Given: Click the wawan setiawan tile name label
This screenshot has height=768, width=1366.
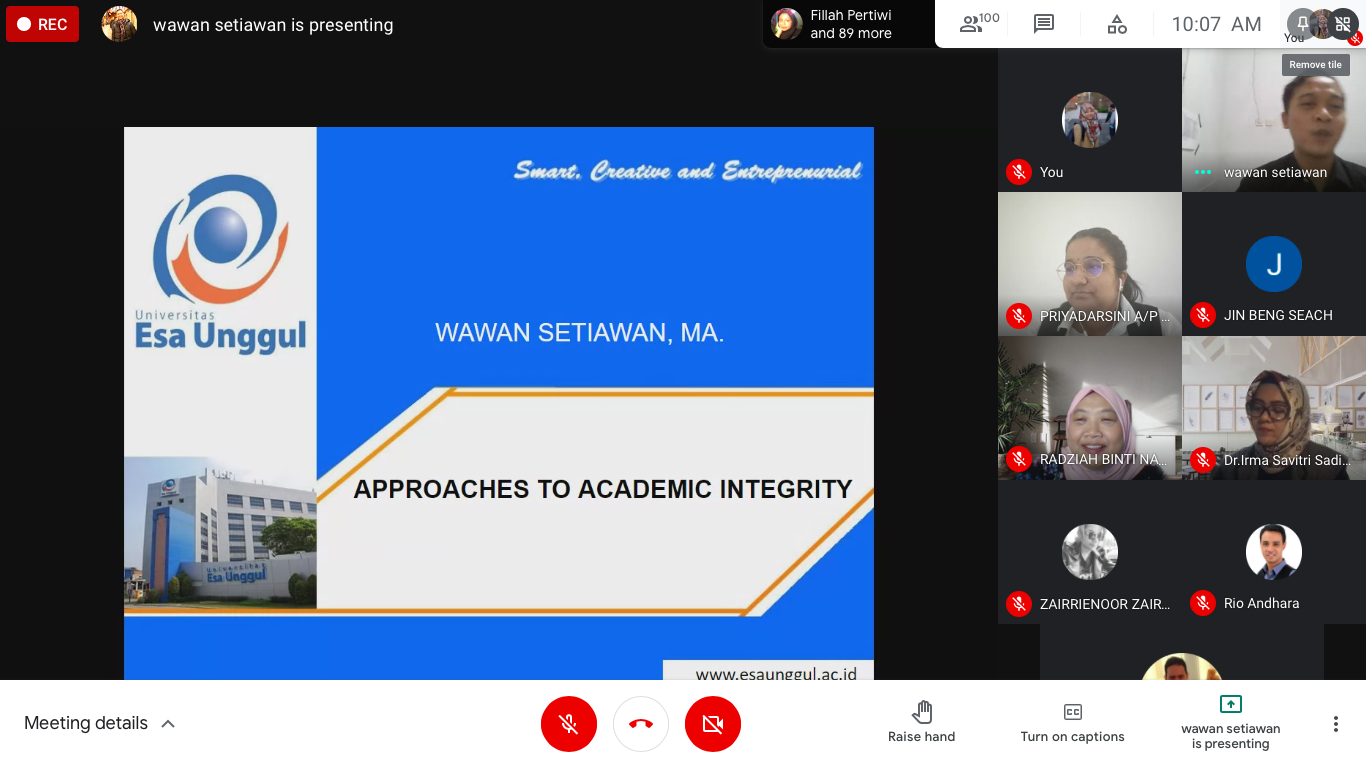Looking at the screenshot, I should tap(1276, 172).
